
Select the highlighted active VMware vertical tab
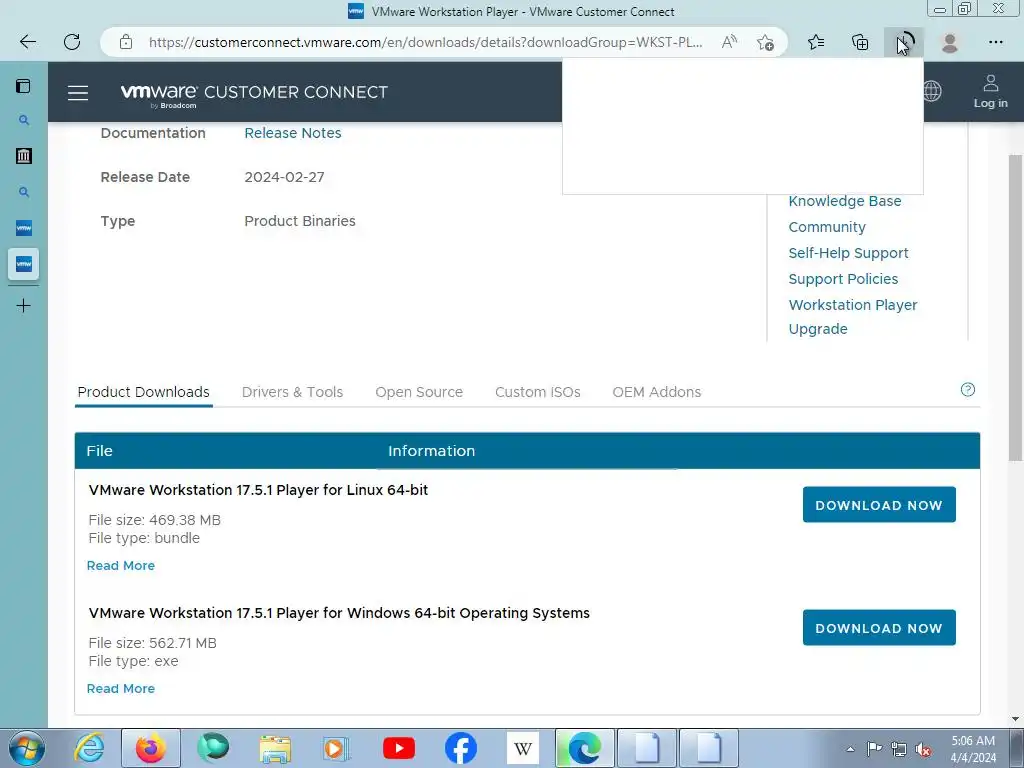[x=24, y=264]
